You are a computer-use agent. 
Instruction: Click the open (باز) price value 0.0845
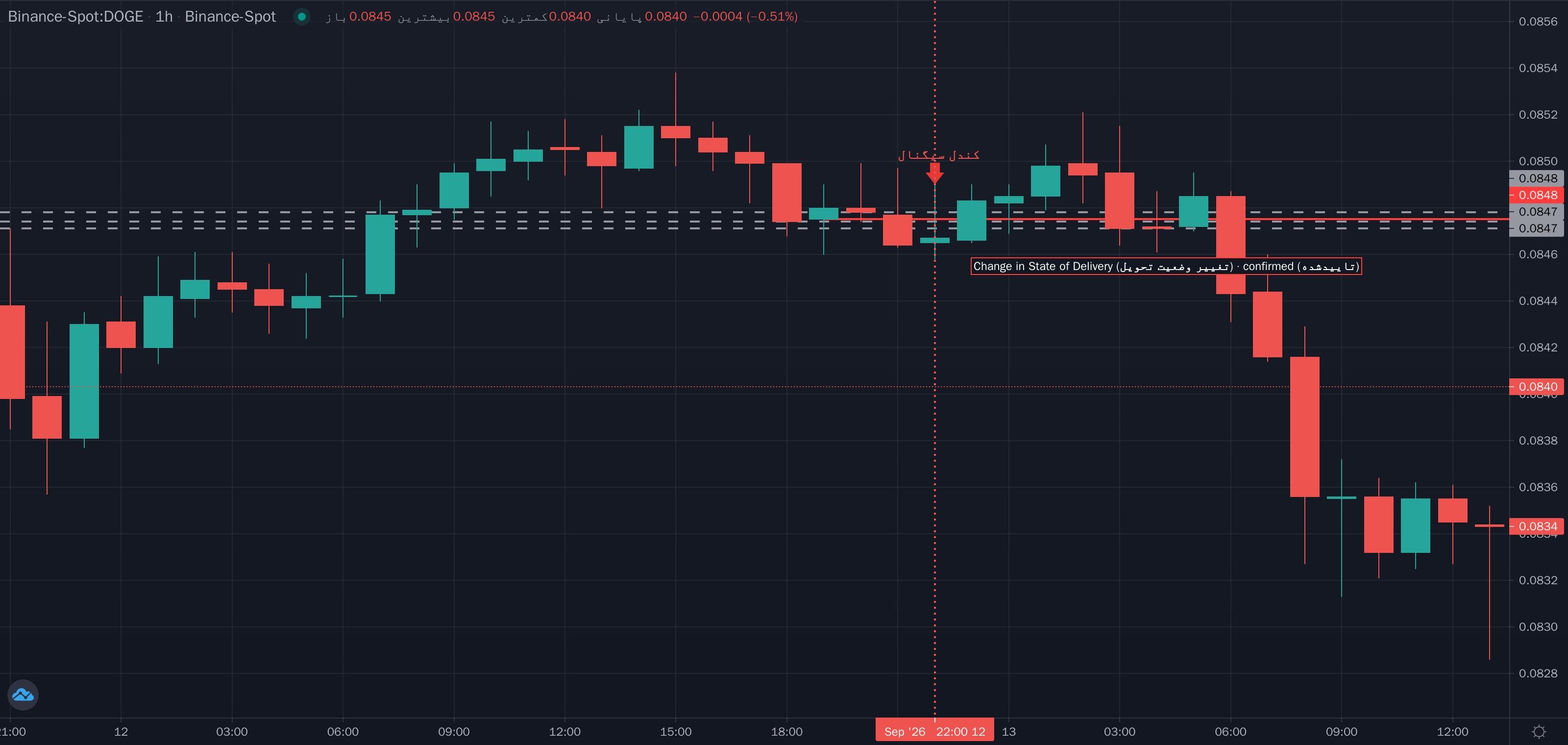370,17
